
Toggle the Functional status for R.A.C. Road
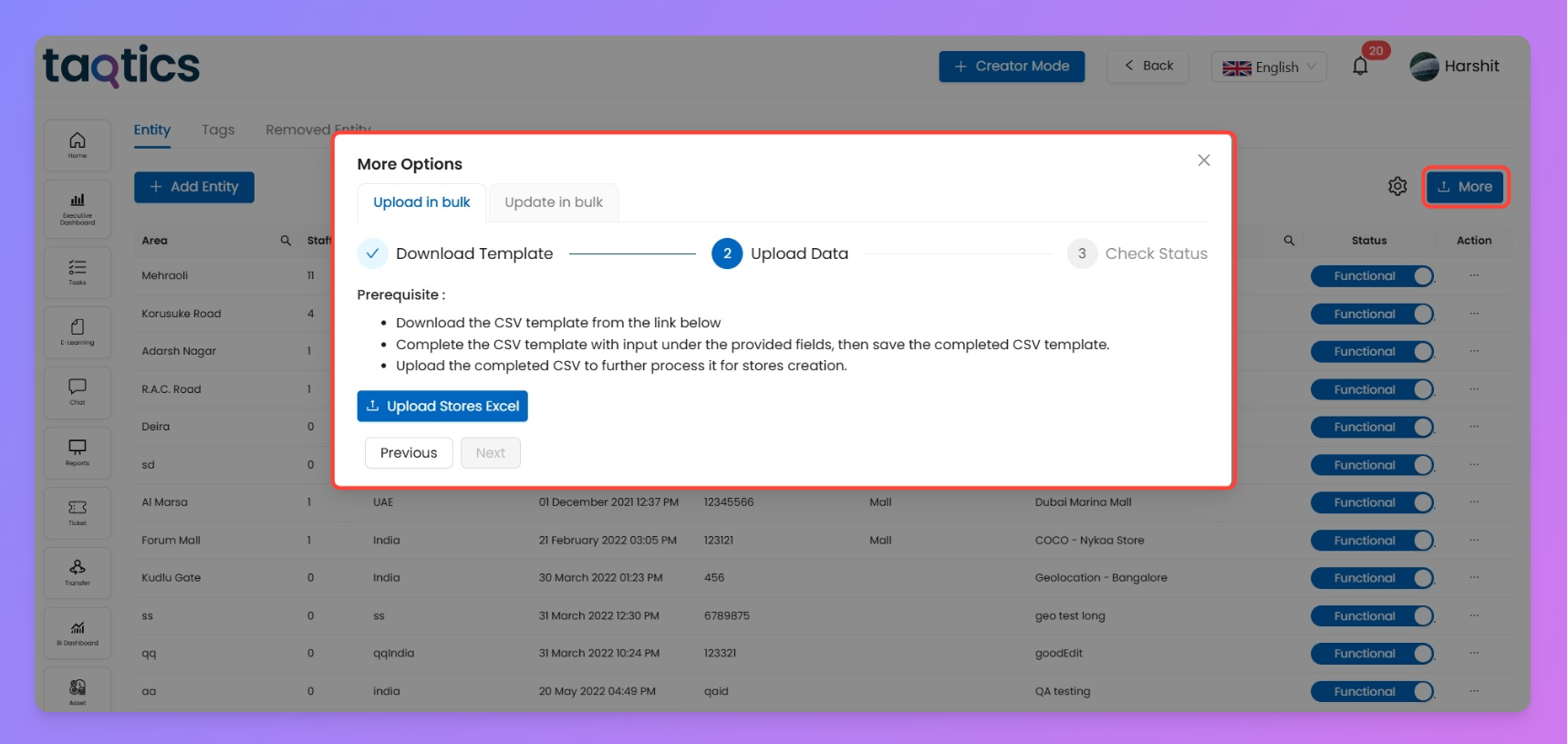[x=1372, y=390]
